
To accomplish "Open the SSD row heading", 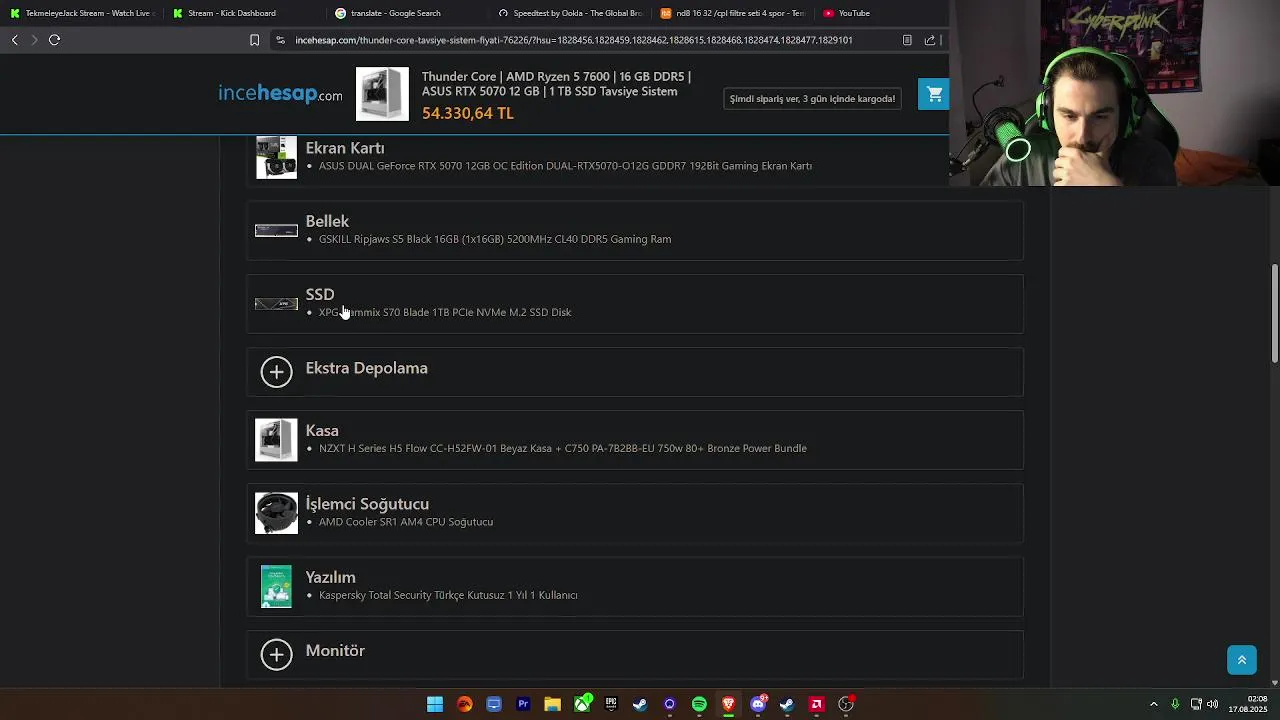I will [320, 294].
